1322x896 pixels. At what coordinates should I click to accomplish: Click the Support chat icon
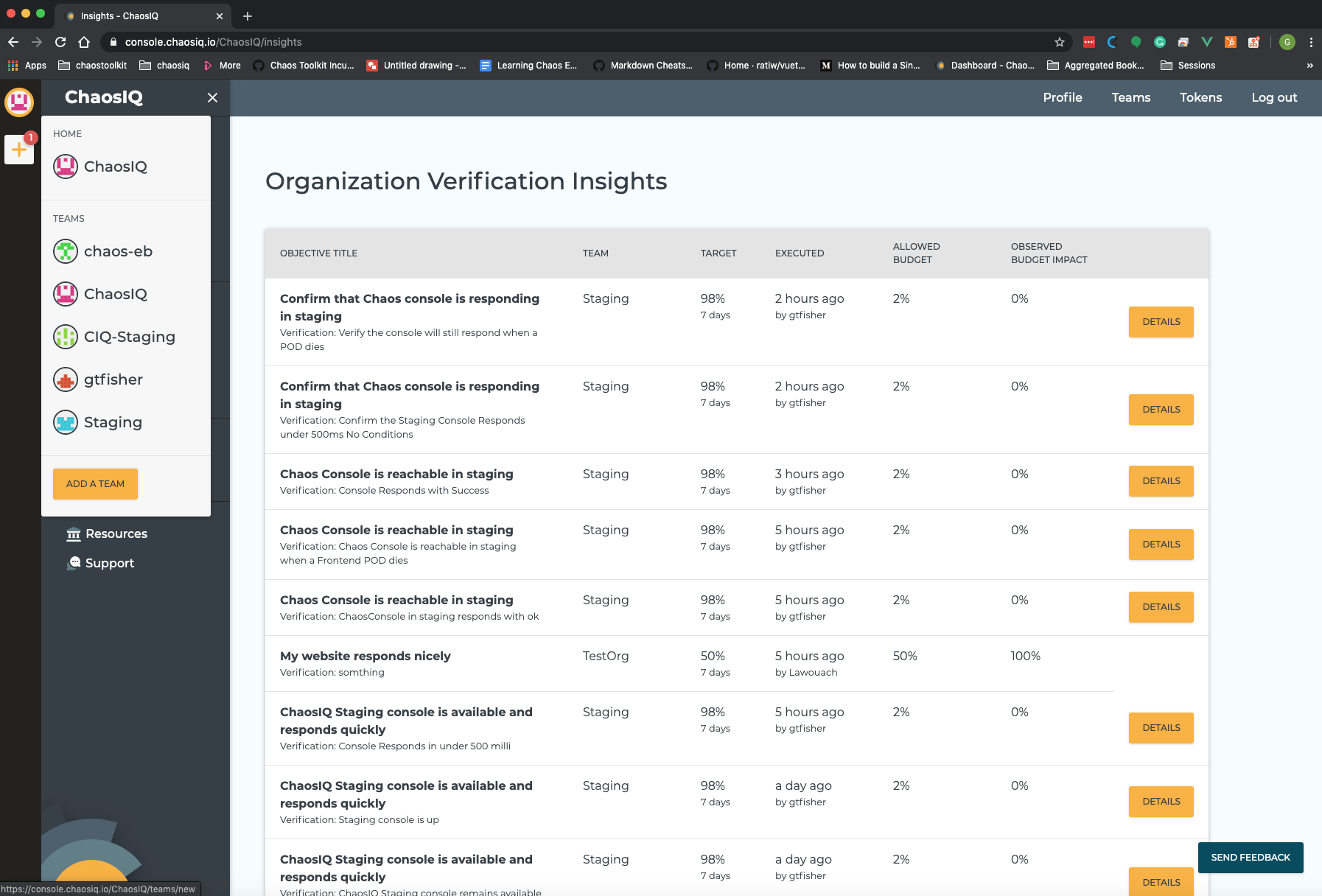tap(74, 563)
